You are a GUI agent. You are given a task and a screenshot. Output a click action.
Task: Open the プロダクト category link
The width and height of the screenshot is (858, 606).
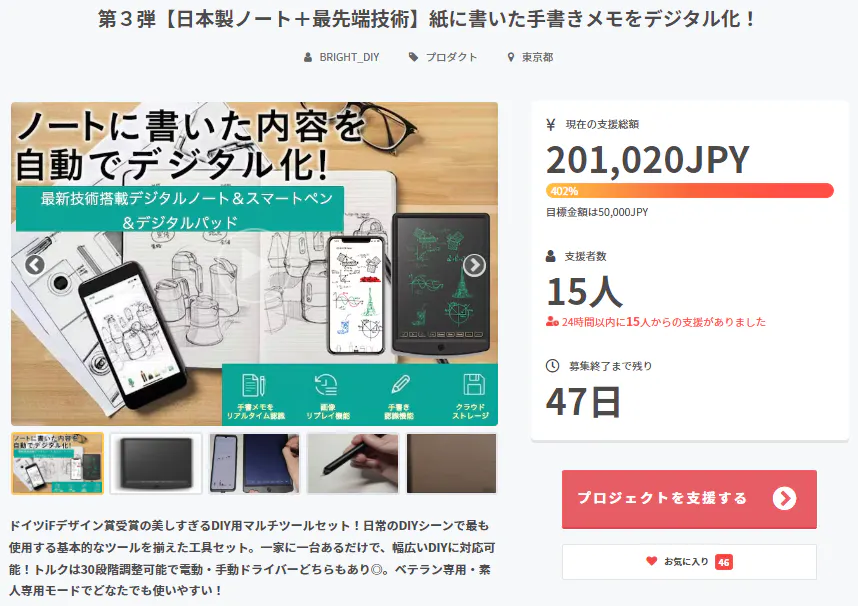(451, 57)
